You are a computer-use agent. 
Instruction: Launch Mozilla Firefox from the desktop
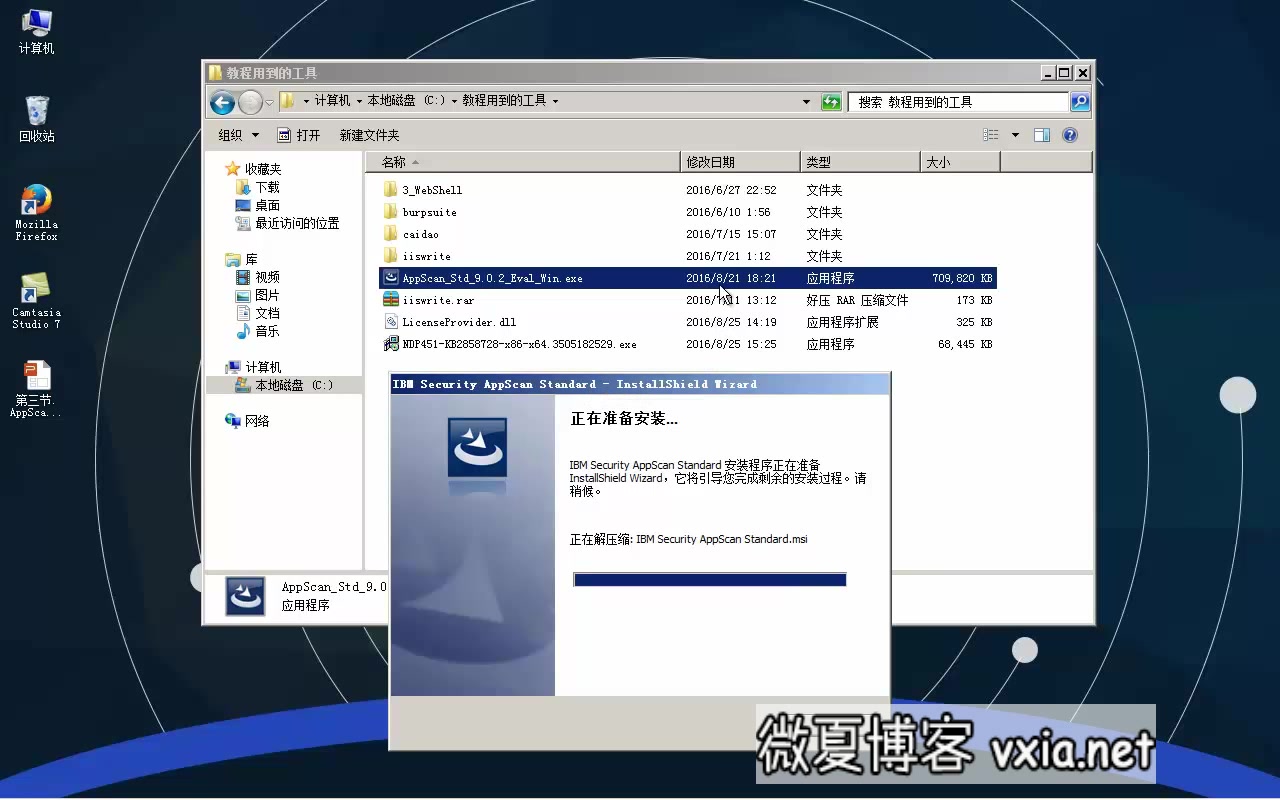pyautogui.click(x=37, y=212)
